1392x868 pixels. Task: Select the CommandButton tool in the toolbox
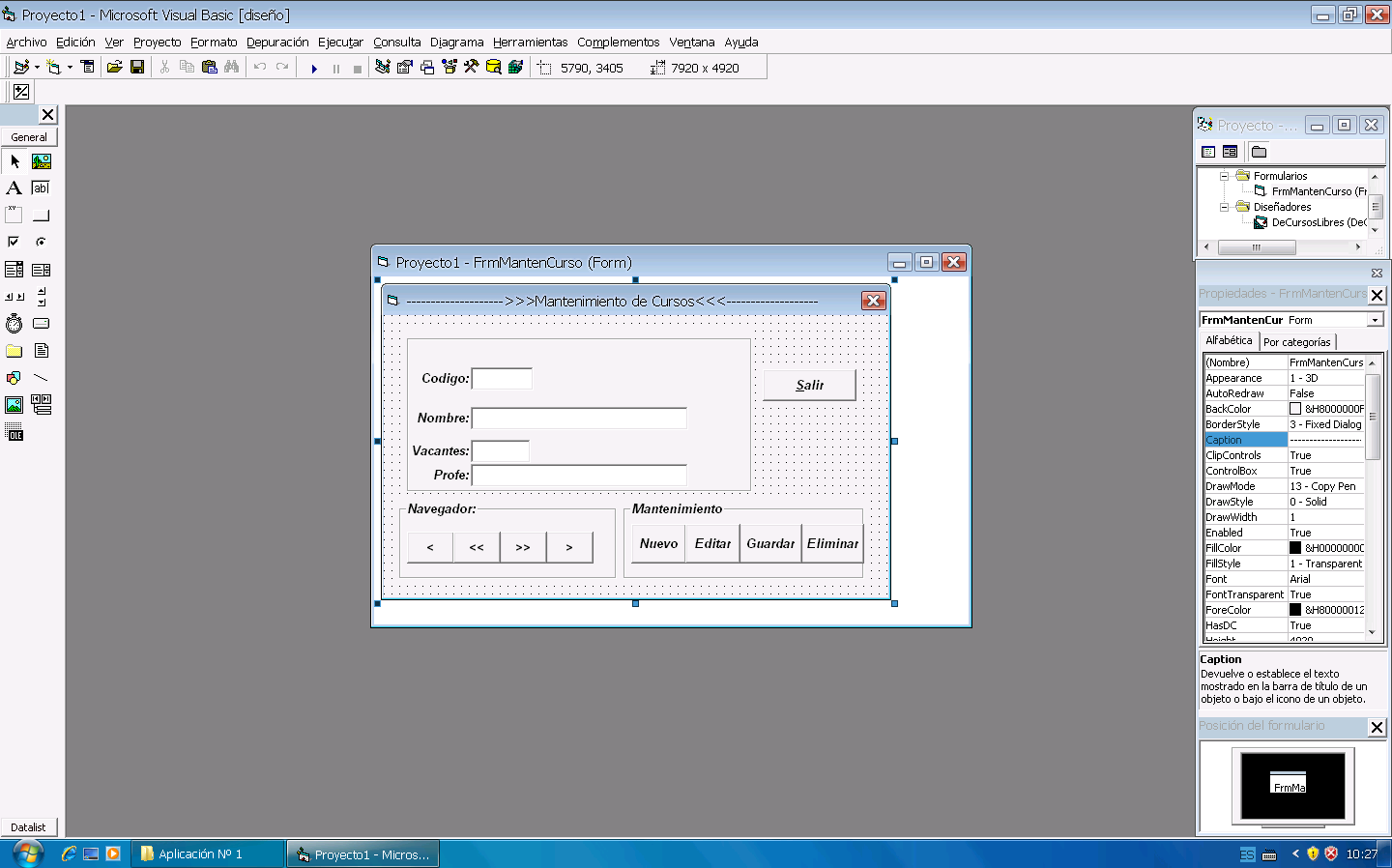41,216
